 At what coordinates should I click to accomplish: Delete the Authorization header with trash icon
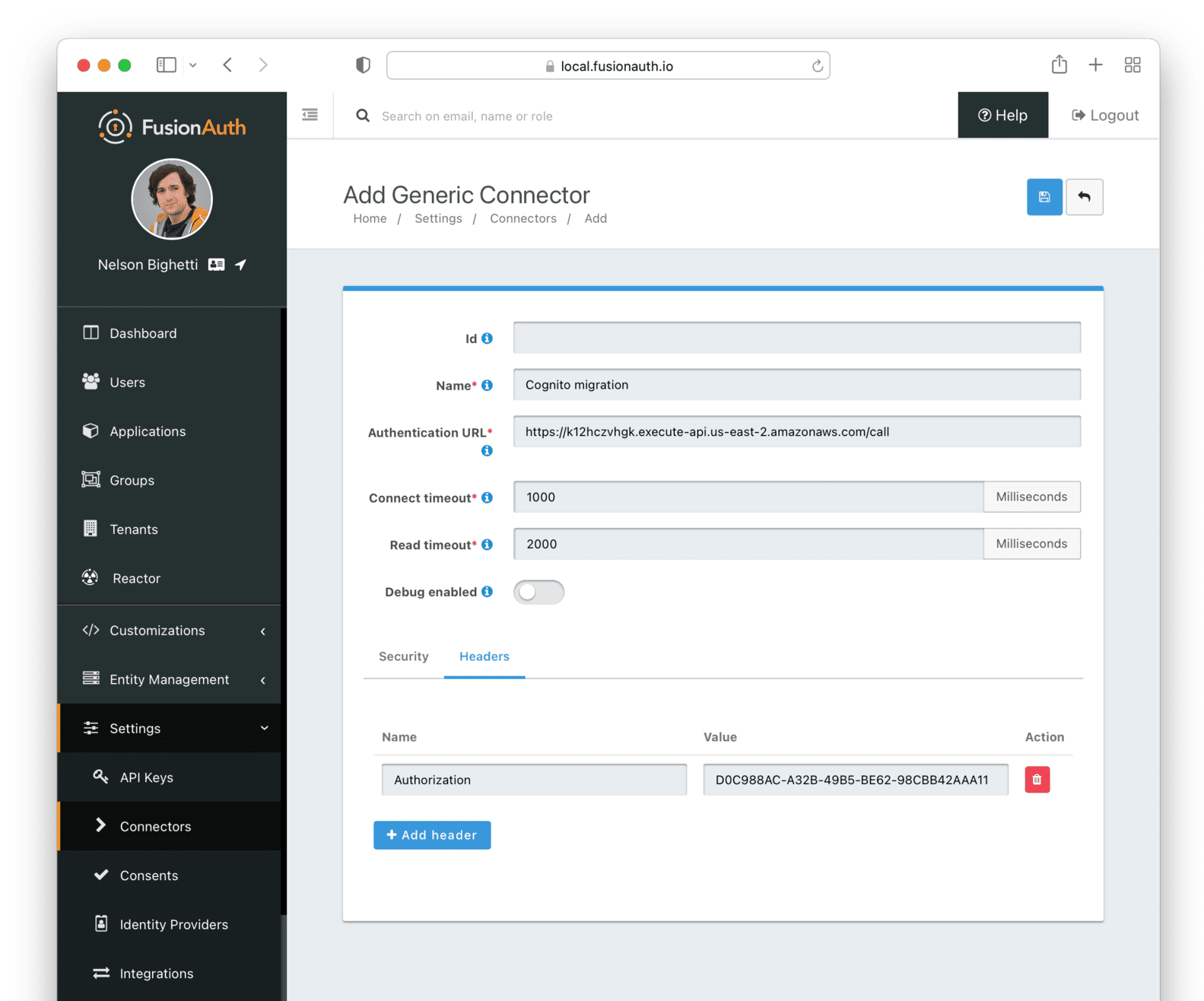(x=1037, y=780)
